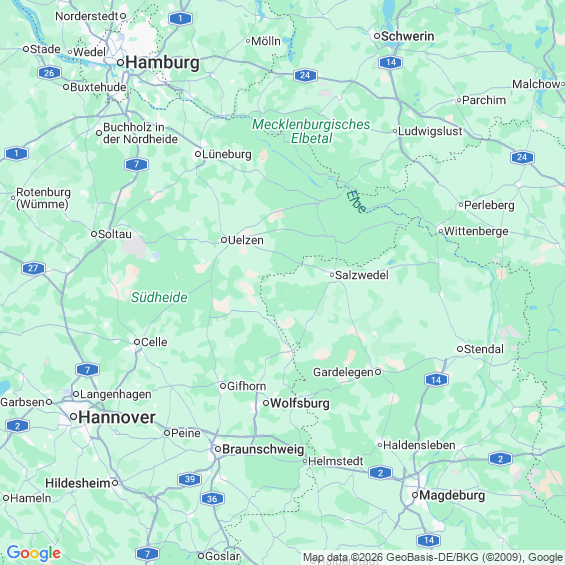Screen dimensions: 565x565
Task: Click the Elbe river label
Action: (356, 201)
